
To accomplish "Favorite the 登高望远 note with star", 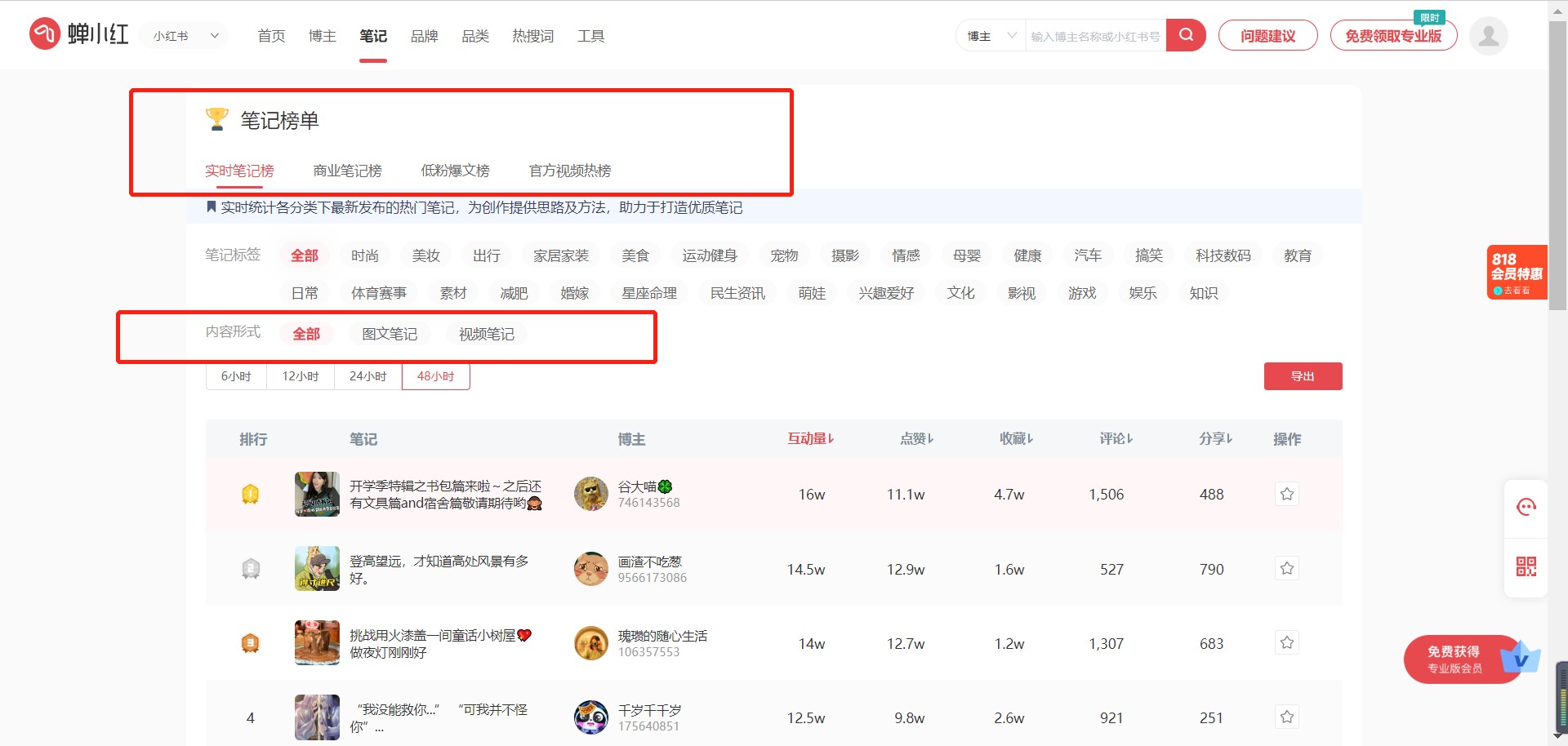I will click(1287, 568).
